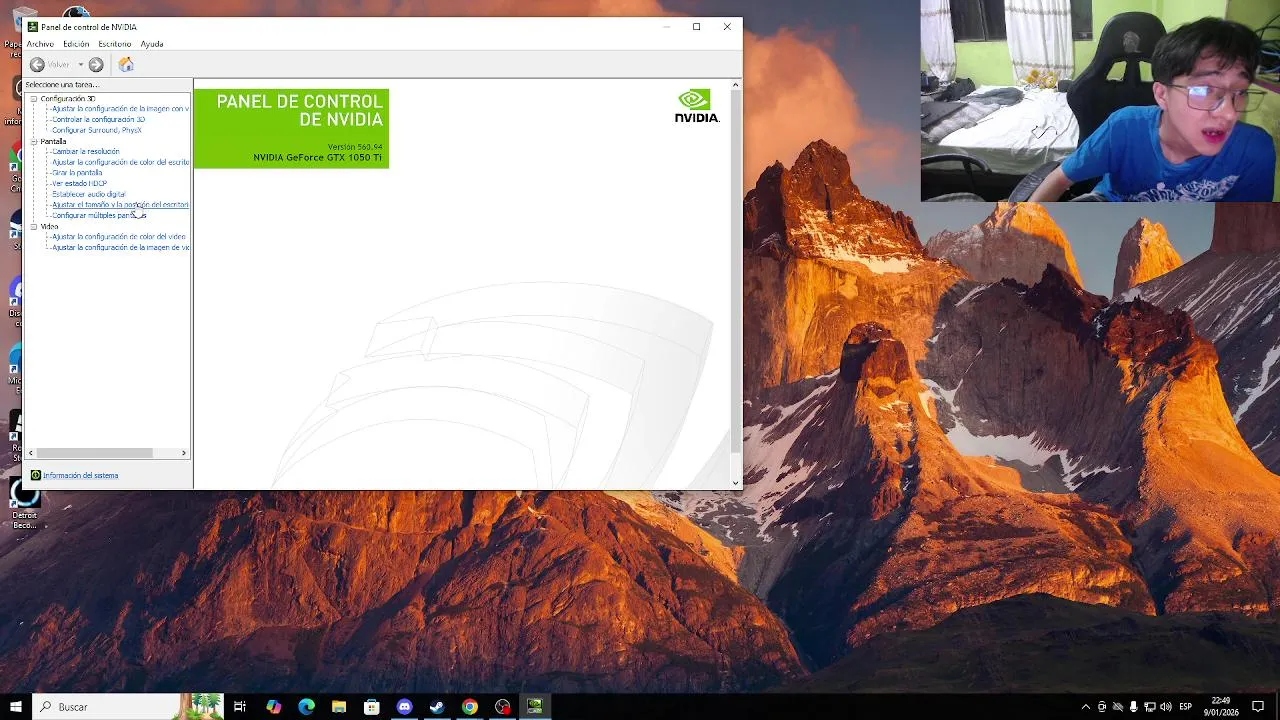The image size is (1280, 720).
Task: Show hidden system tray icons
Action: point(1086,707)
